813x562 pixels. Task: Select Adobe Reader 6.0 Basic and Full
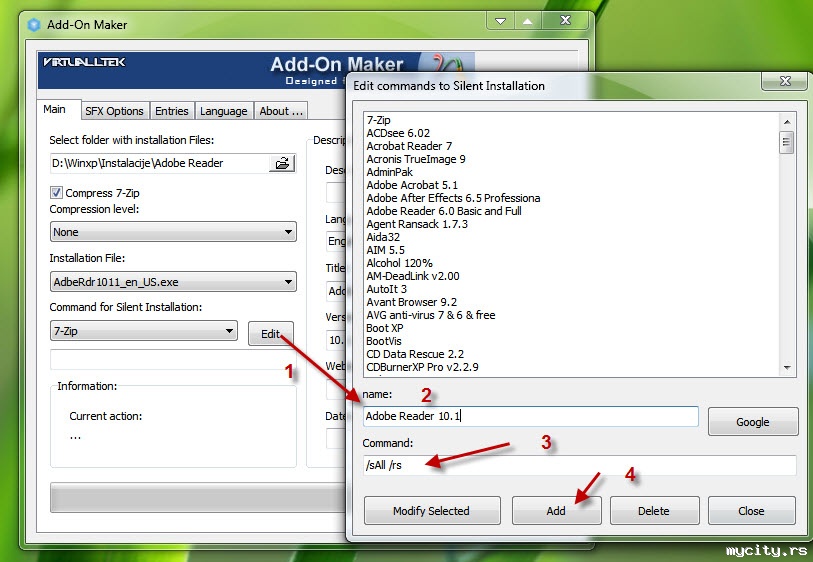tap(444, 211)
